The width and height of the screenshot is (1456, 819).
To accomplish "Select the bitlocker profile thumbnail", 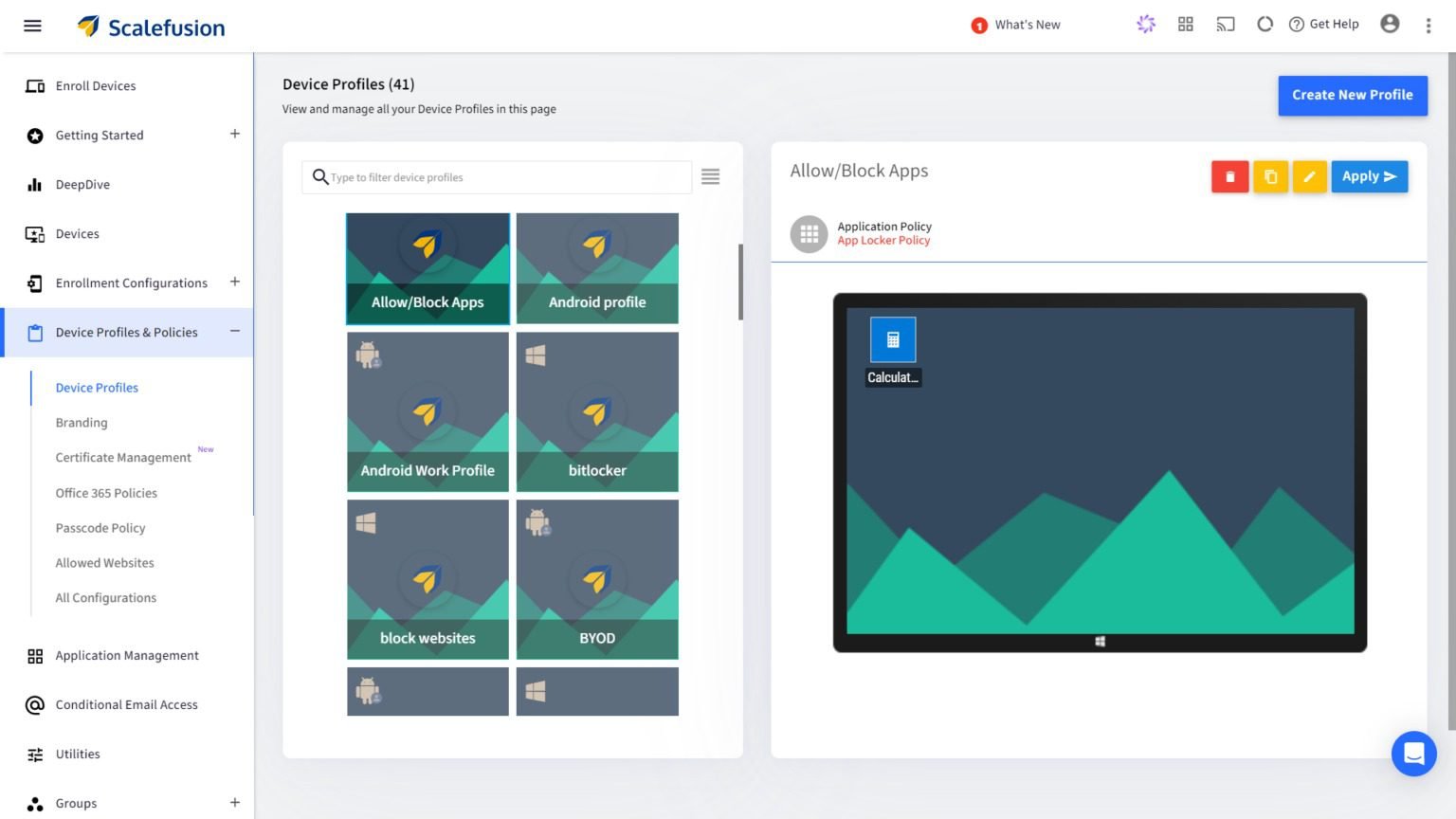I will point(597,411).
